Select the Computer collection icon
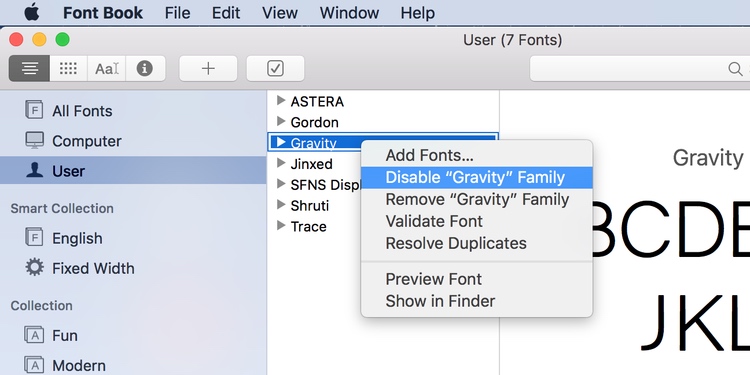Viewport: 750px width, 375px height. (34, 141)
